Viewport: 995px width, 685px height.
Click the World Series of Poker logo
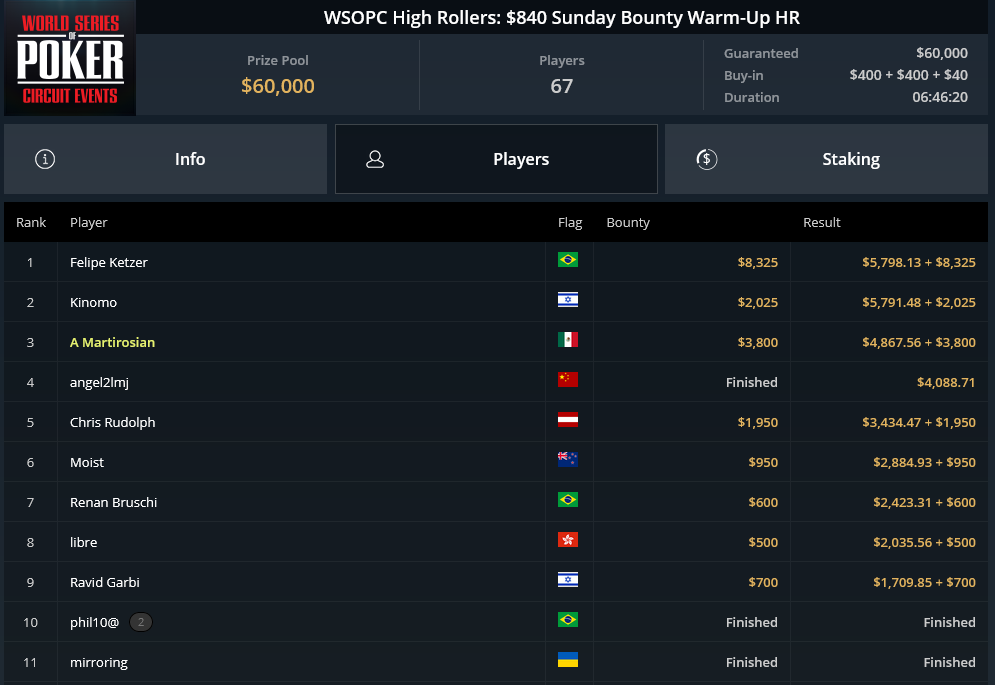[x=70, y=58]
